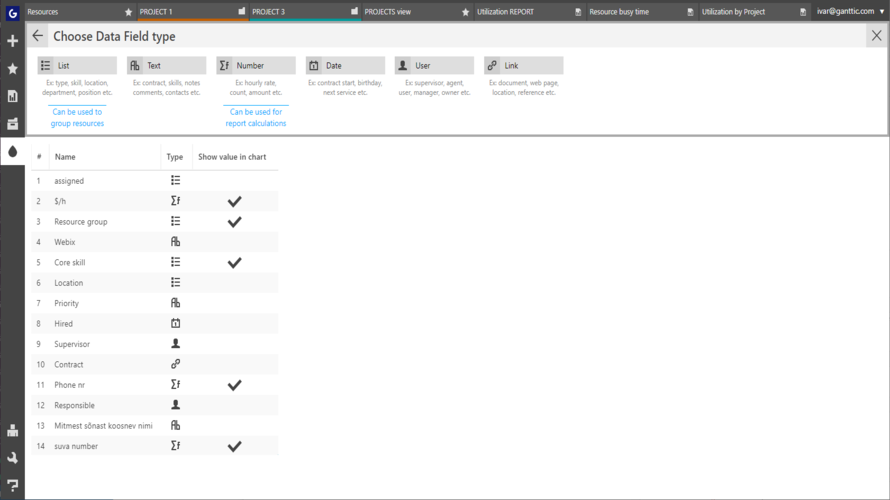Click number type icon in $/h row

click(175, 201)
